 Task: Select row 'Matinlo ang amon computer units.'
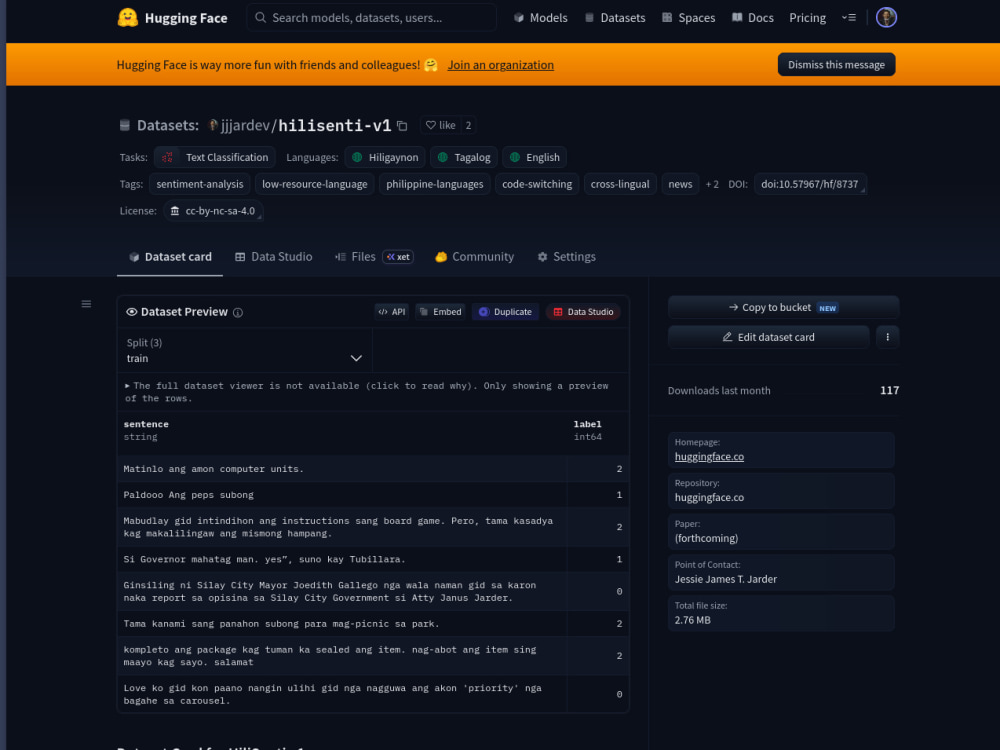click(373, 469)
